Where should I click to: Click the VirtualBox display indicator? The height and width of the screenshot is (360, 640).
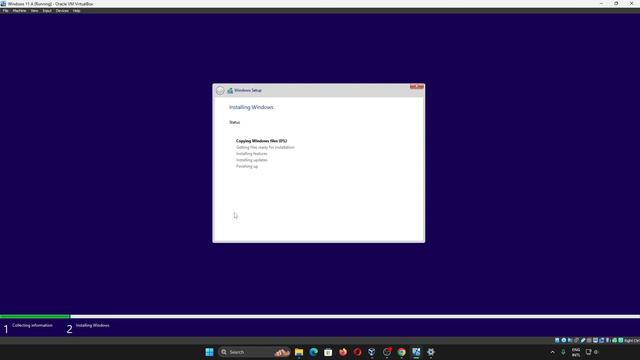coord(596,340)
